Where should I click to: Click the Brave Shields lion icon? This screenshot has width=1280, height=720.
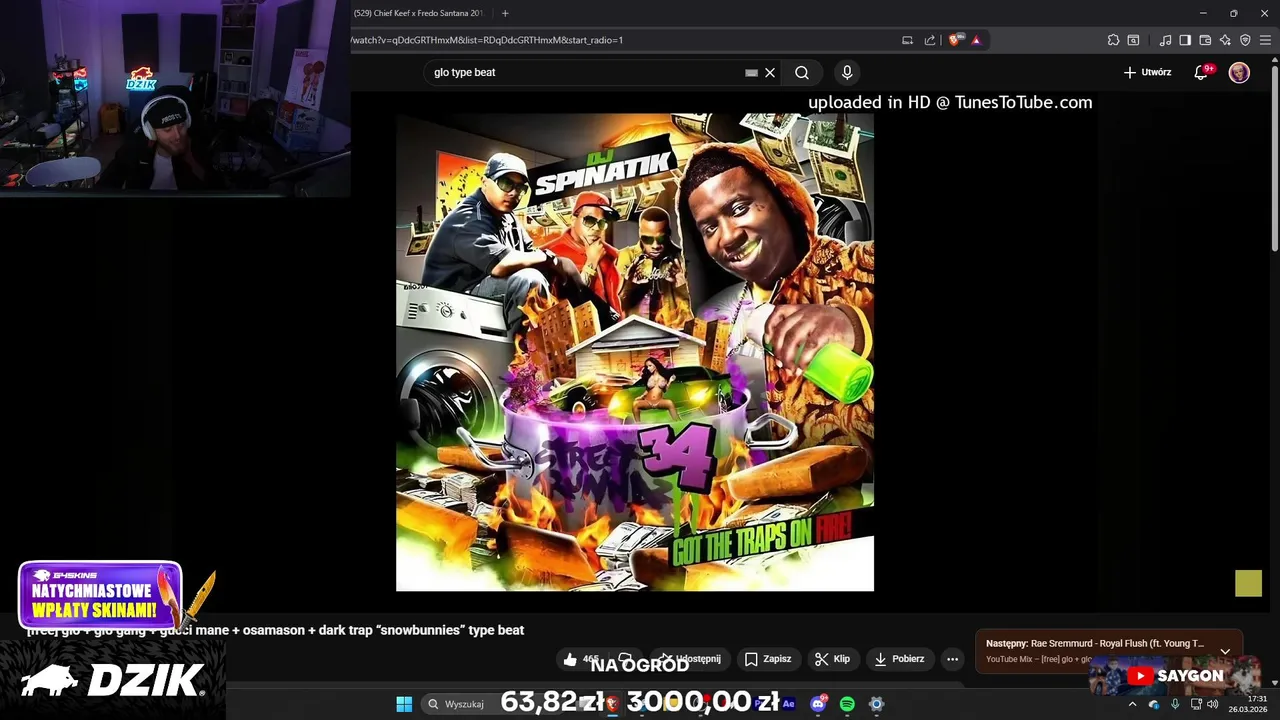(x=954, y=40)
